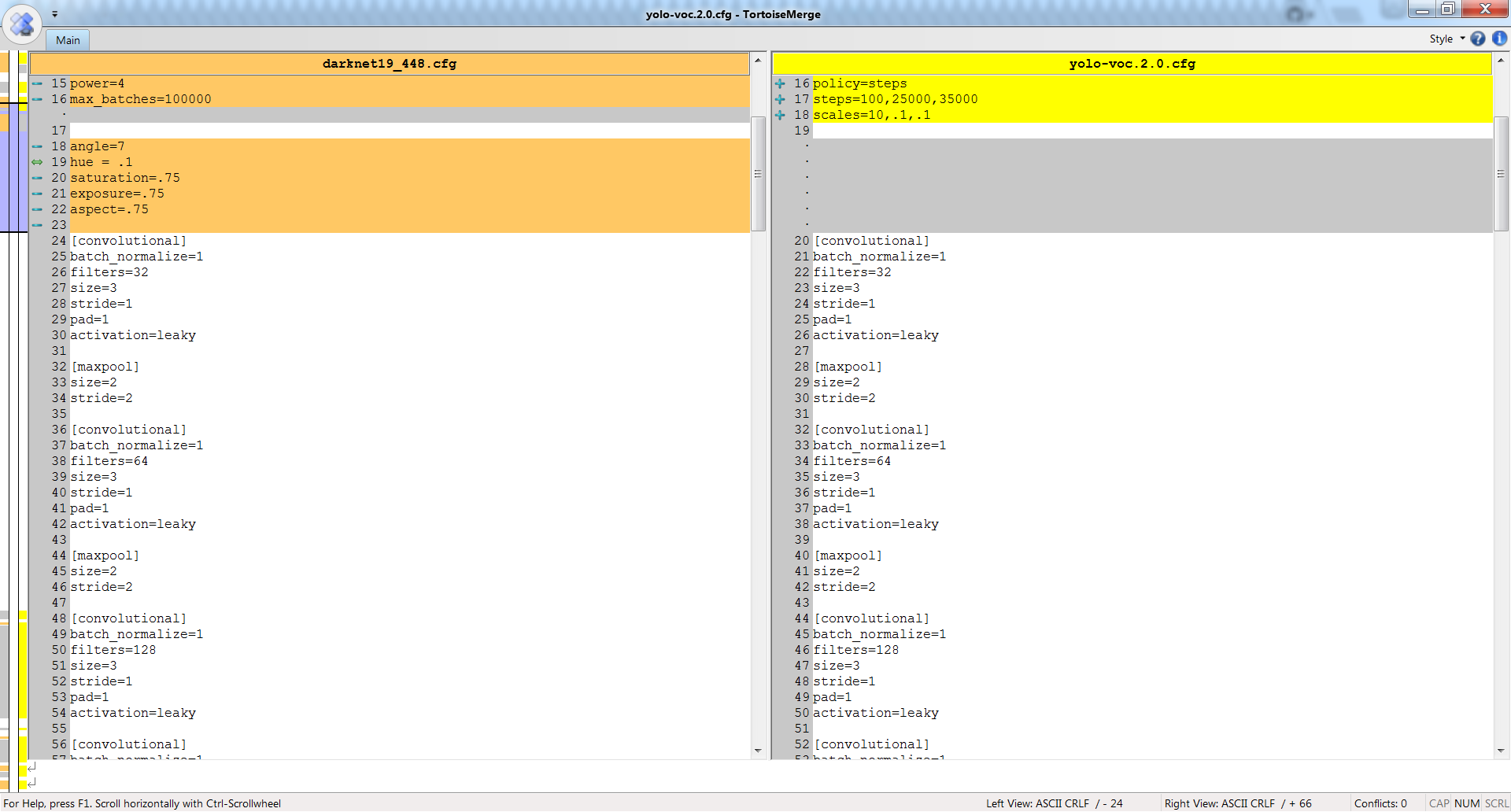Switch to the Main ribbon tab
The image size is (1511, 812).
point(68,40)
